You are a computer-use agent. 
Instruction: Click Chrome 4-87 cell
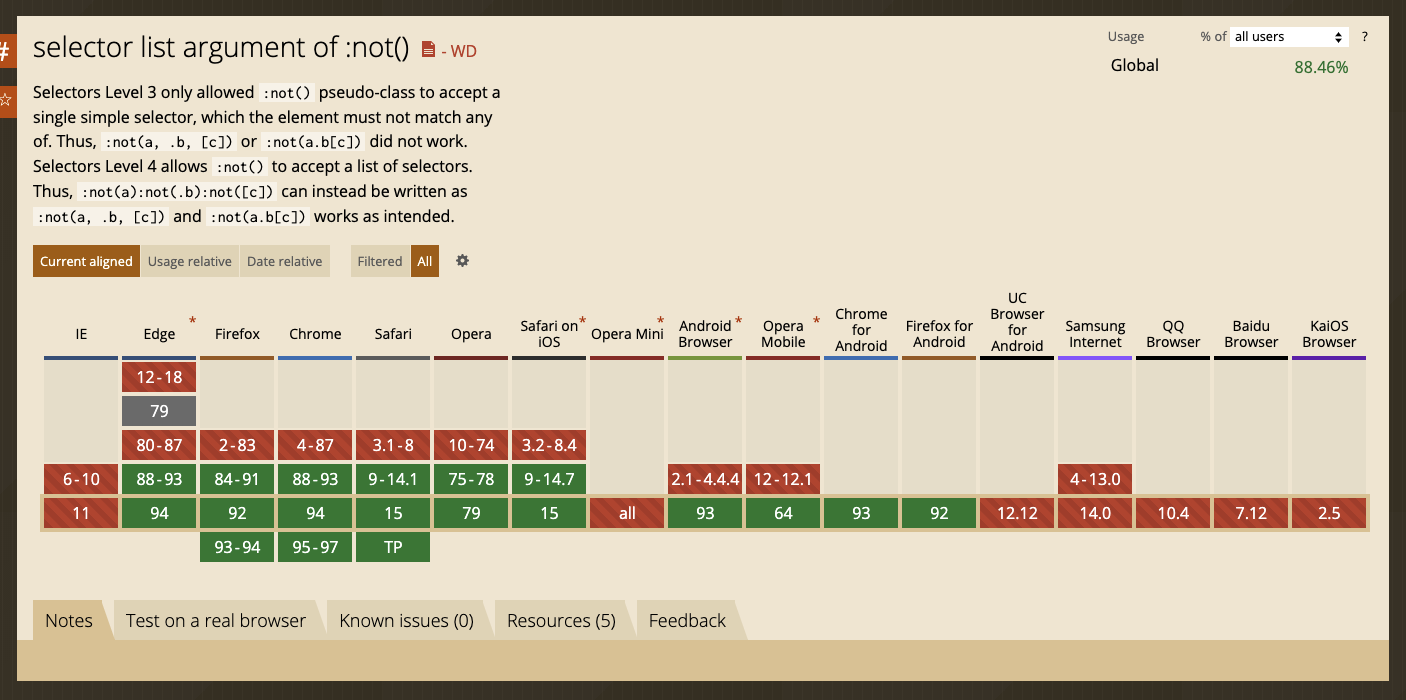315,445
